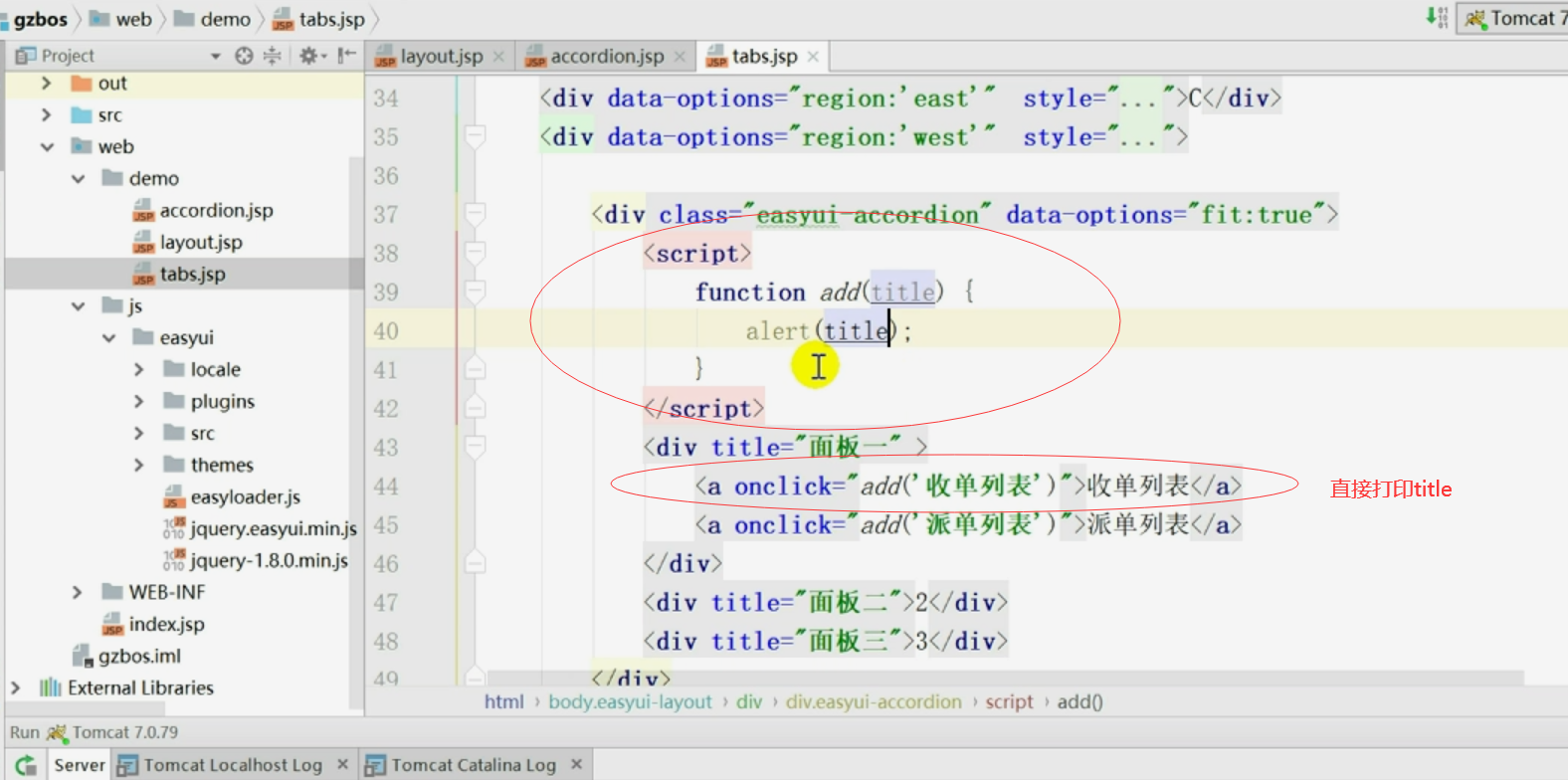This screenshot has height=780, width=1568.
Task: Expand the themes folder chevron
Action: pos(139,466)
